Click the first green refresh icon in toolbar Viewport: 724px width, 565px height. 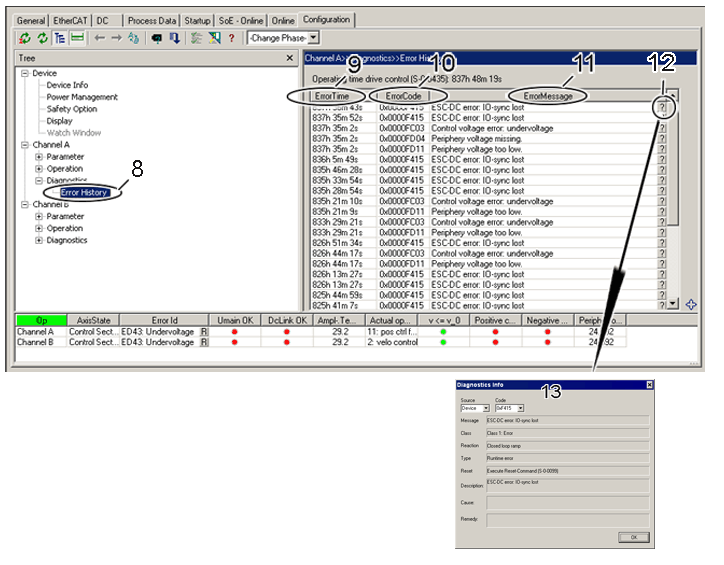24,38
